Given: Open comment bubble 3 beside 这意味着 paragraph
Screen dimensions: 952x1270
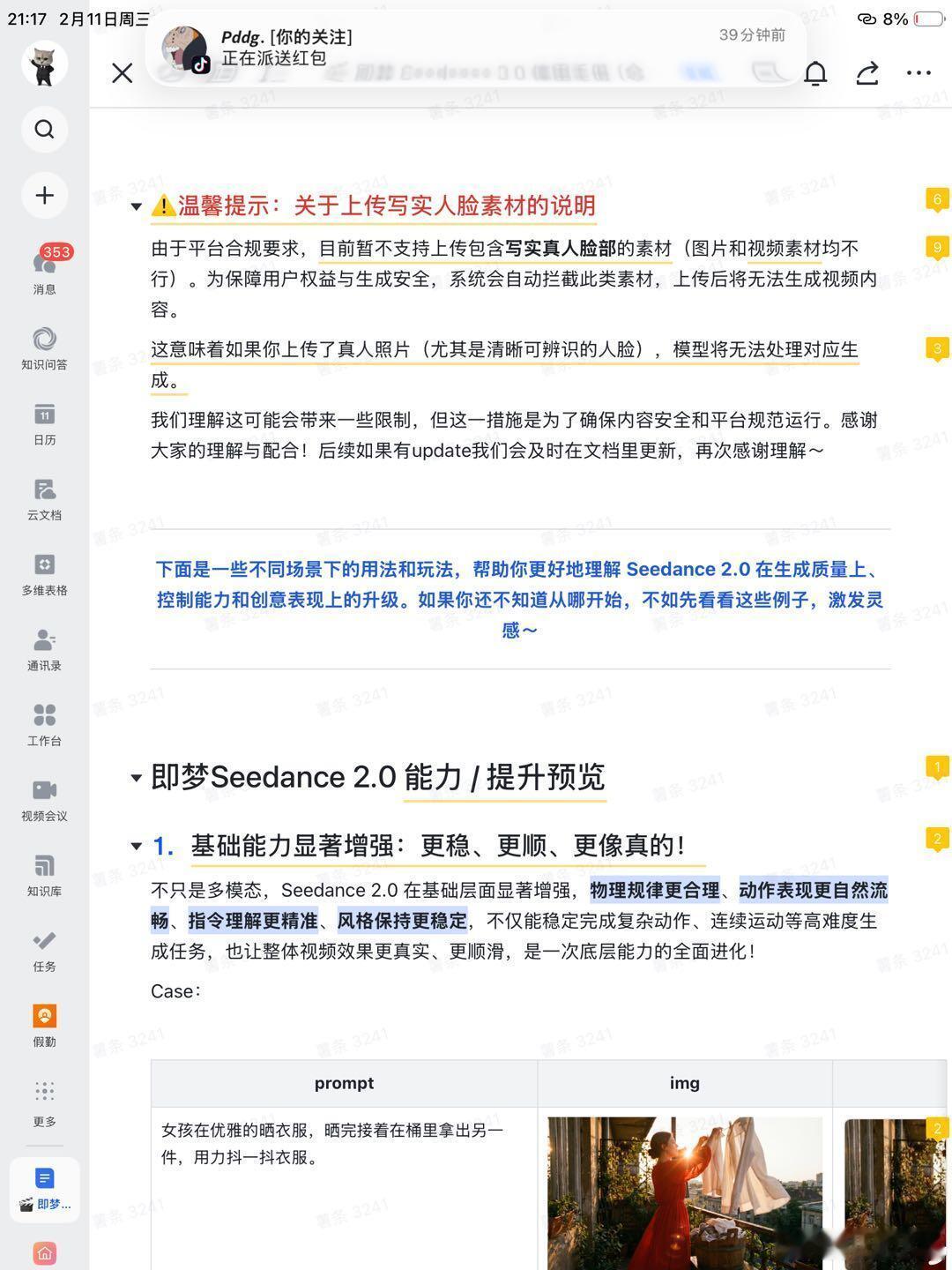Looking at the screenshot, I should [x=937, y=349].
